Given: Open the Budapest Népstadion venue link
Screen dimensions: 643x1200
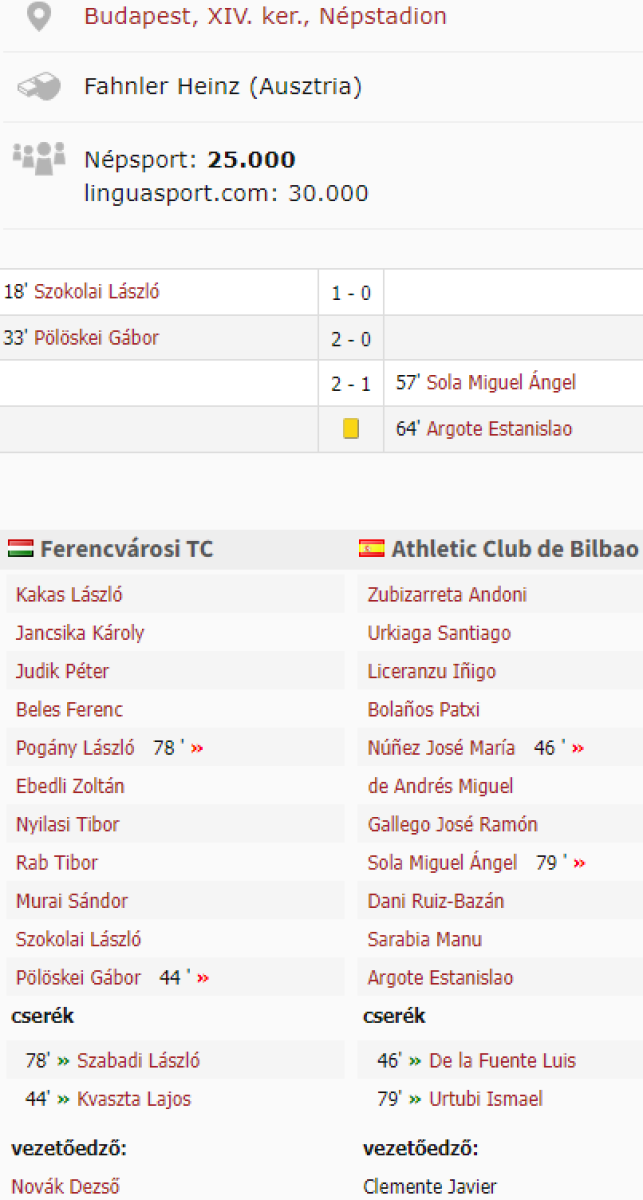Looking at the screenshot, I should click(x=265, y=17).
